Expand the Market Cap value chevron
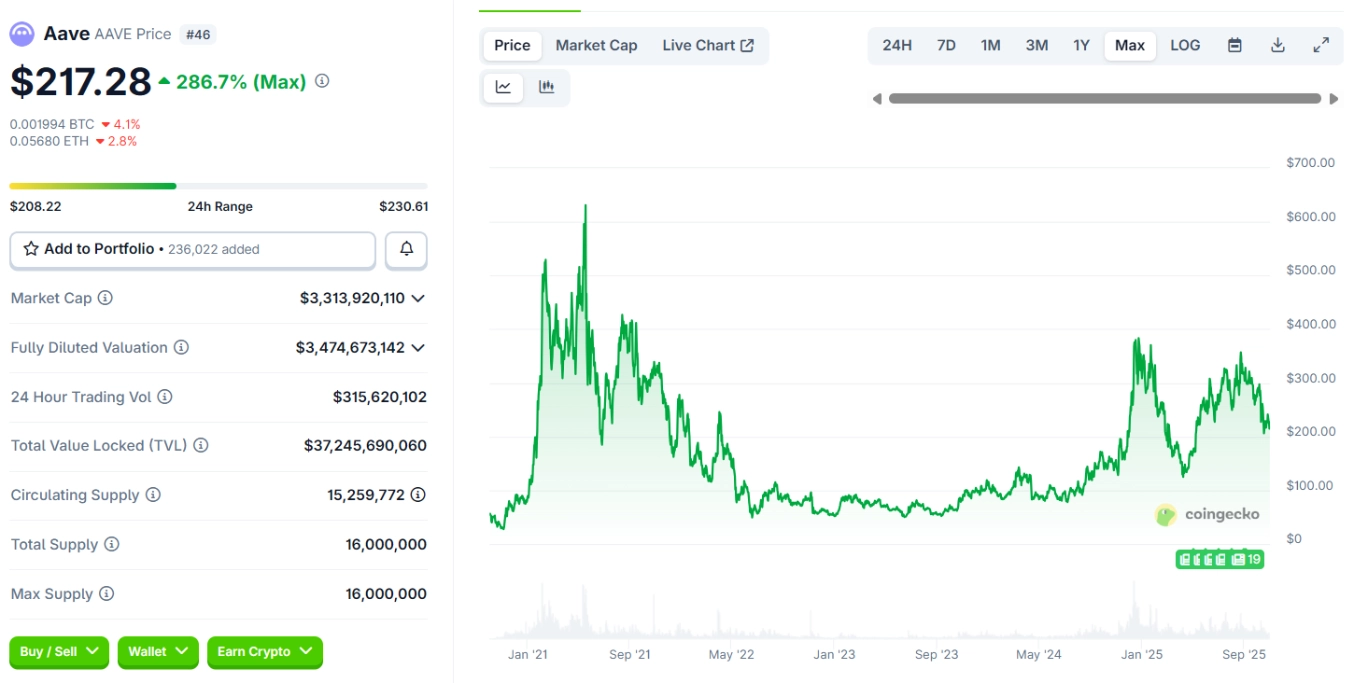Image resolution: width=1368 pixels, height=683 pixels. (x=418, y=298)
